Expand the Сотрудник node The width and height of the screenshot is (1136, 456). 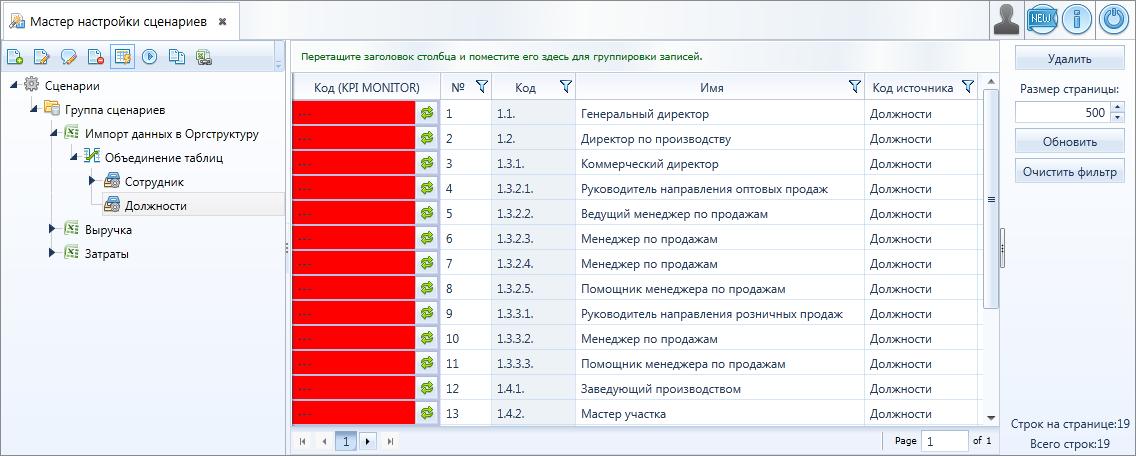tap(93, 181)
